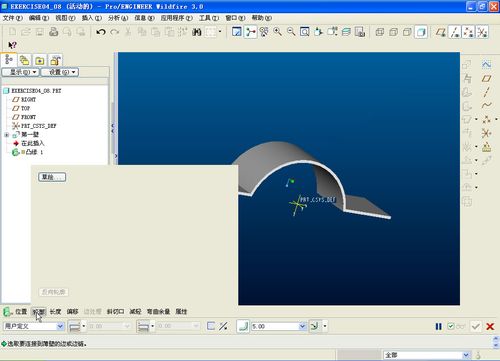Pause the flange tool
500x361 pixels.
point(439,326)
